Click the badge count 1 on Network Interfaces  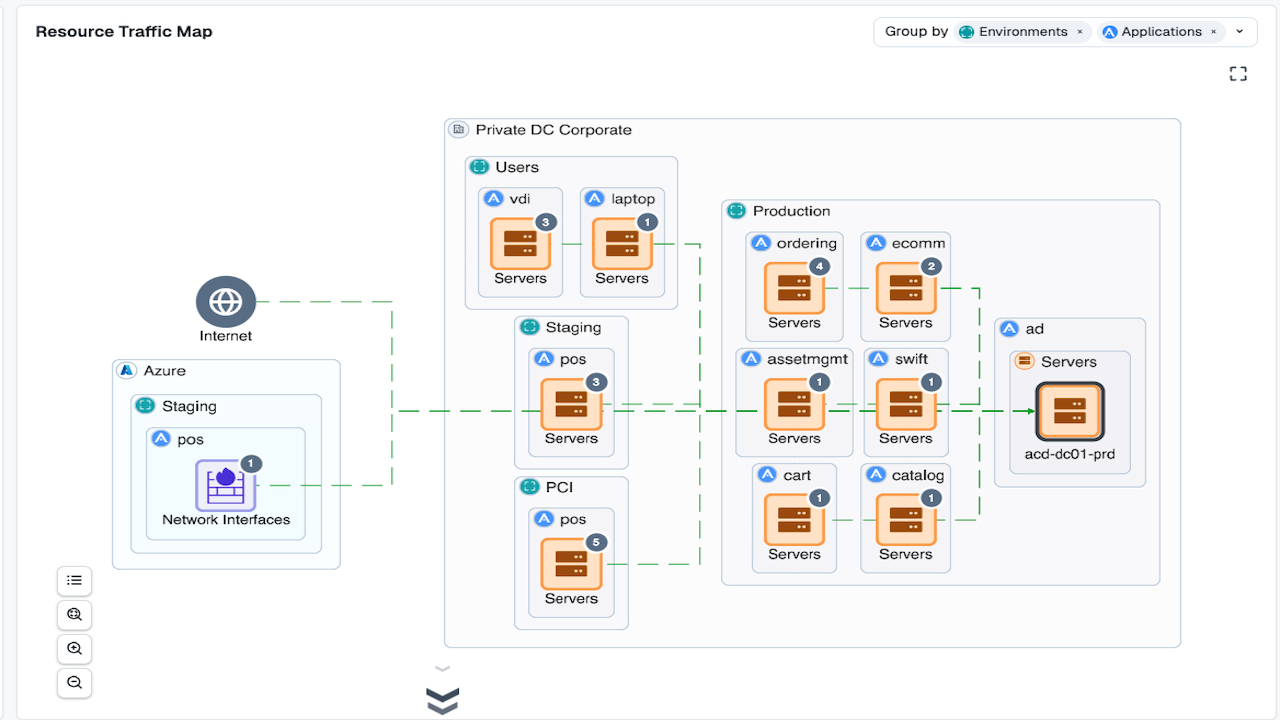click(251, 464)
